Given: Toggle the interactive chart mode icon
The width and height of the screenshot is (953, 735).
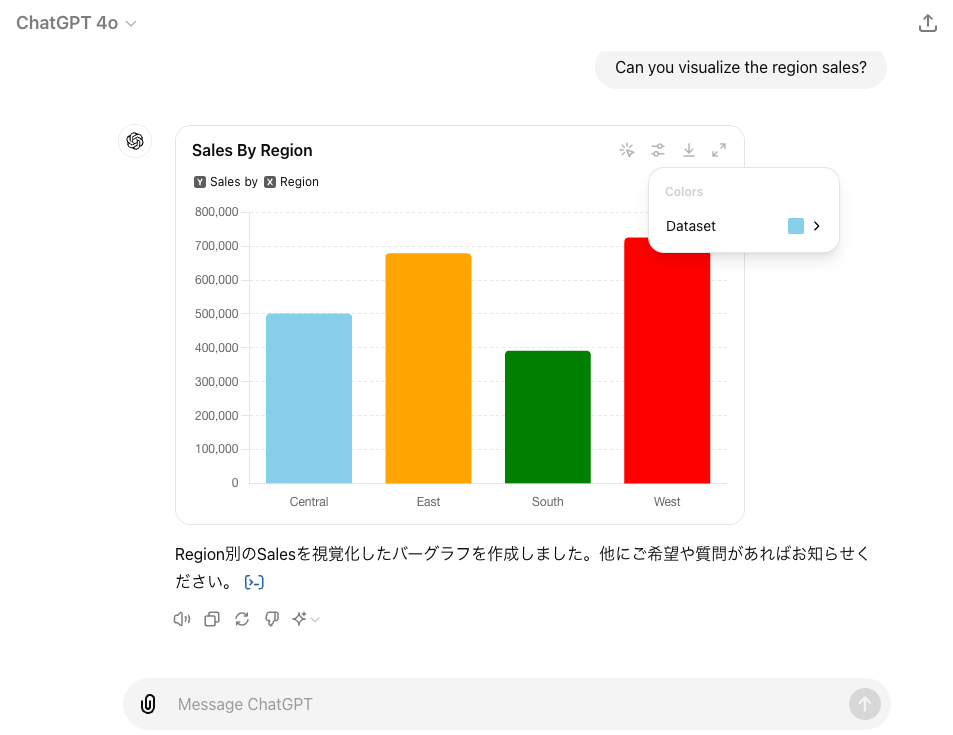Looking at the screenshot, I should click(x=627, y=150).
